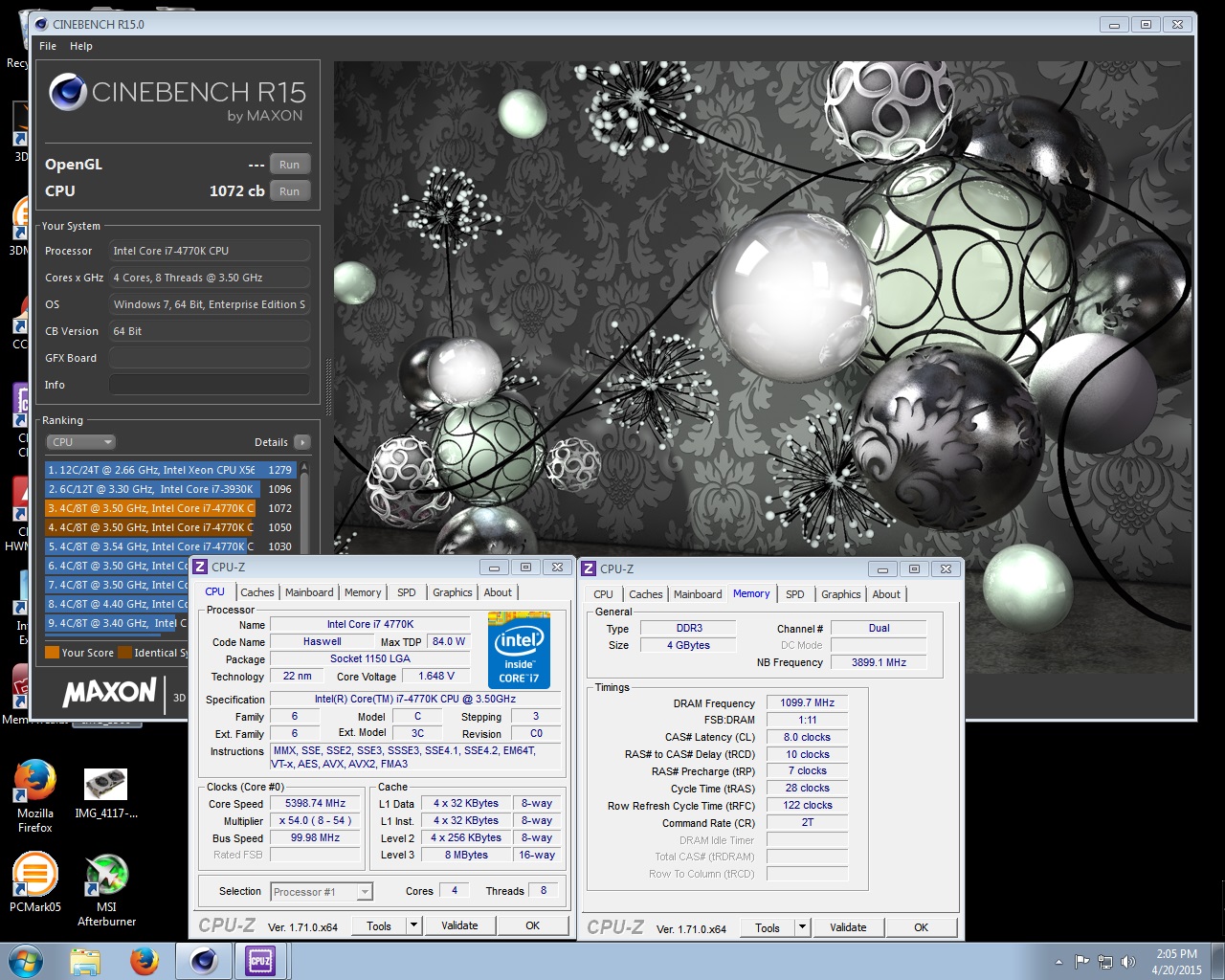1225x980 pixels.
Task: Click the Cinebench R15 logo sphere
Action: [x=68, y=92]
